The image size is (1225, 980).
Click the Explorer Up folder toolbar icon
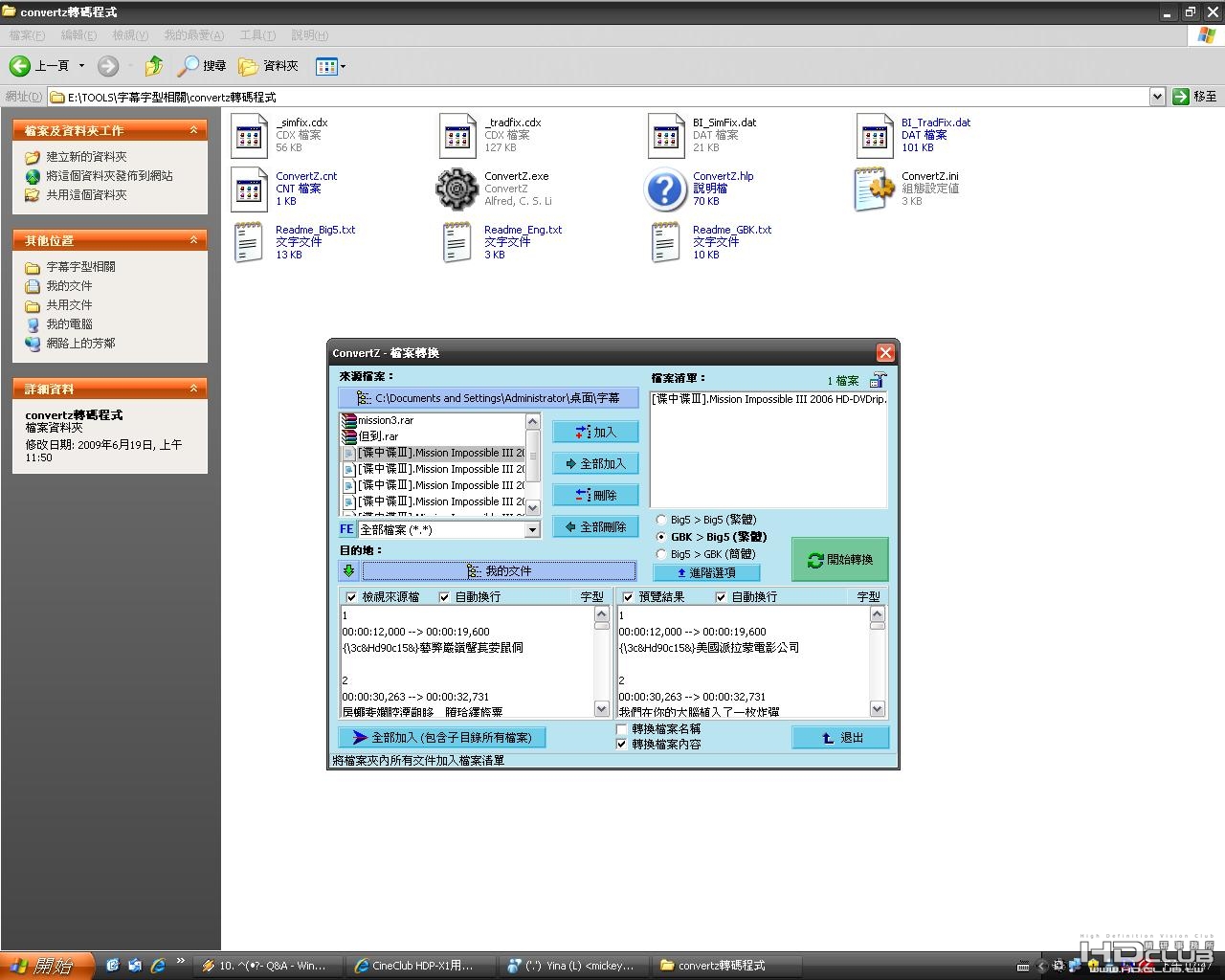(153, 66)
